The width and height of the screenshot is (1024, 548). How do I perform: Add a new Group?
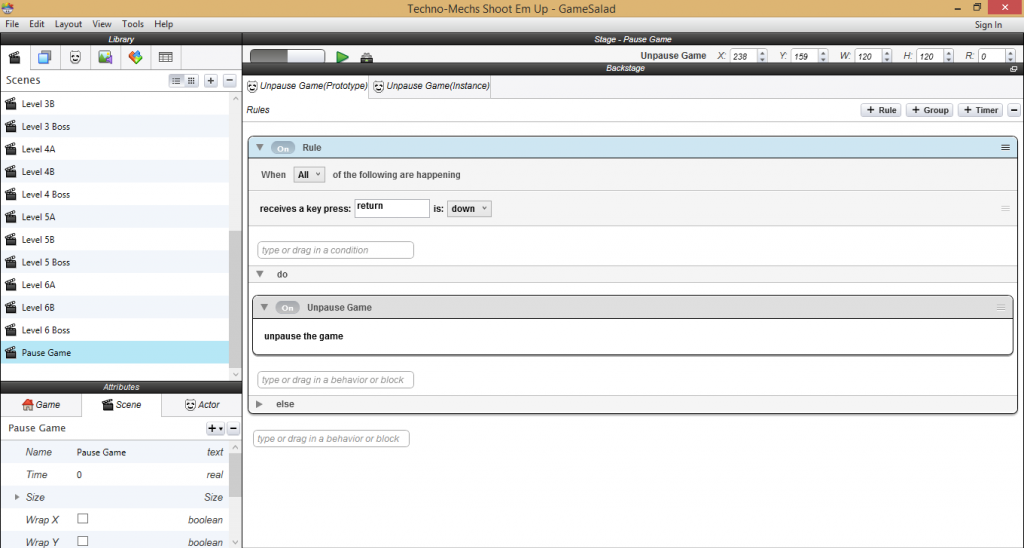(929, 110)
